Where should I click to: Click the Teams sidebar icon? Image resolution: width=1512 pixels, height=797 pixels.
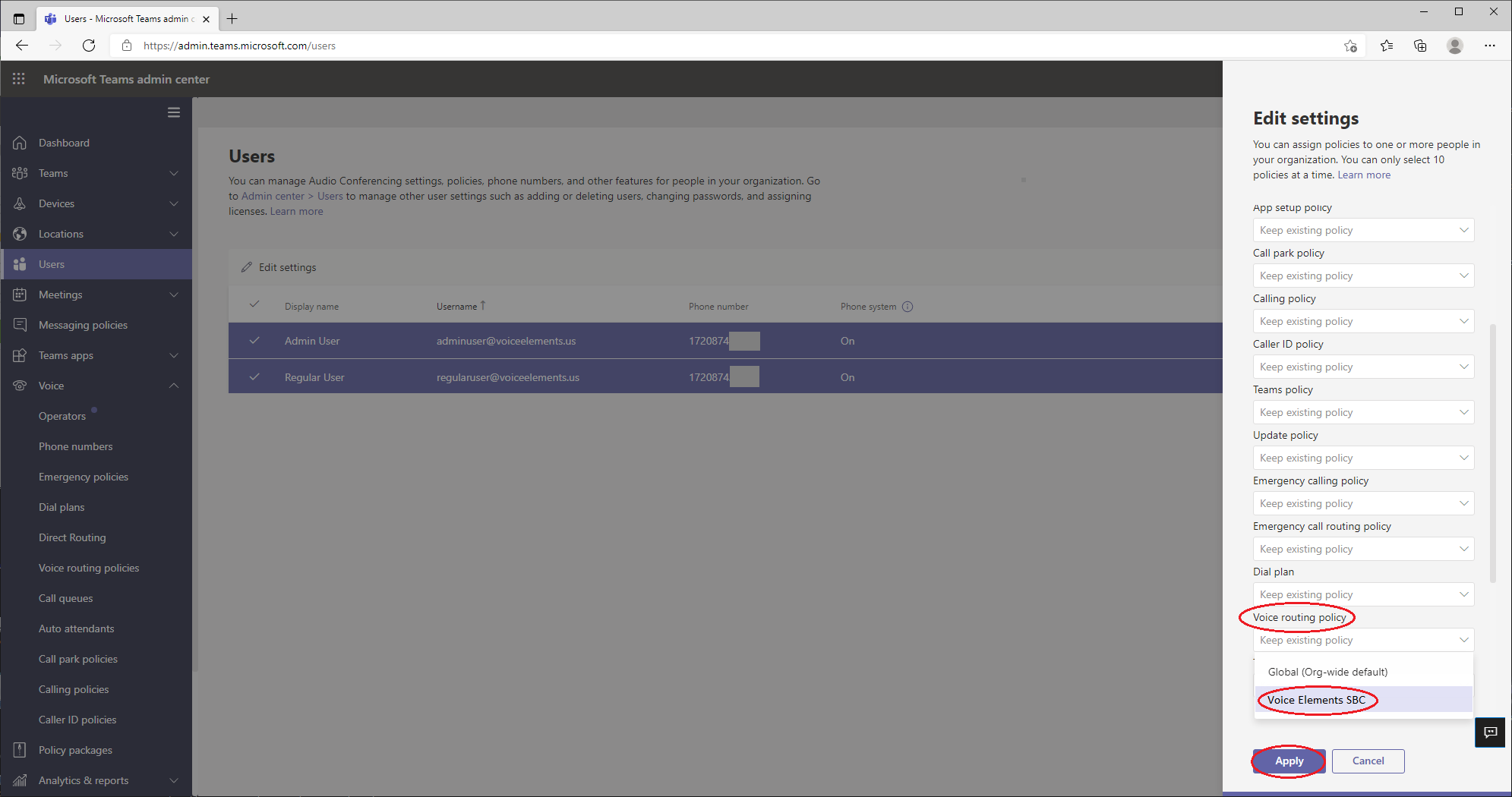click(20, 173)
